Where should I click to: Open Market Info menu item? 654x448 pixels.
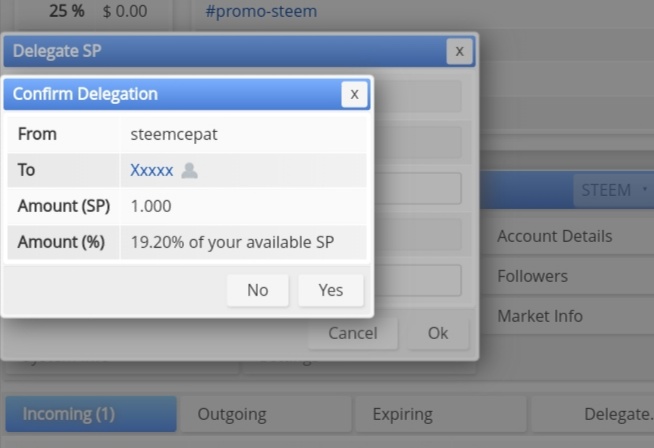click(568, 316)
